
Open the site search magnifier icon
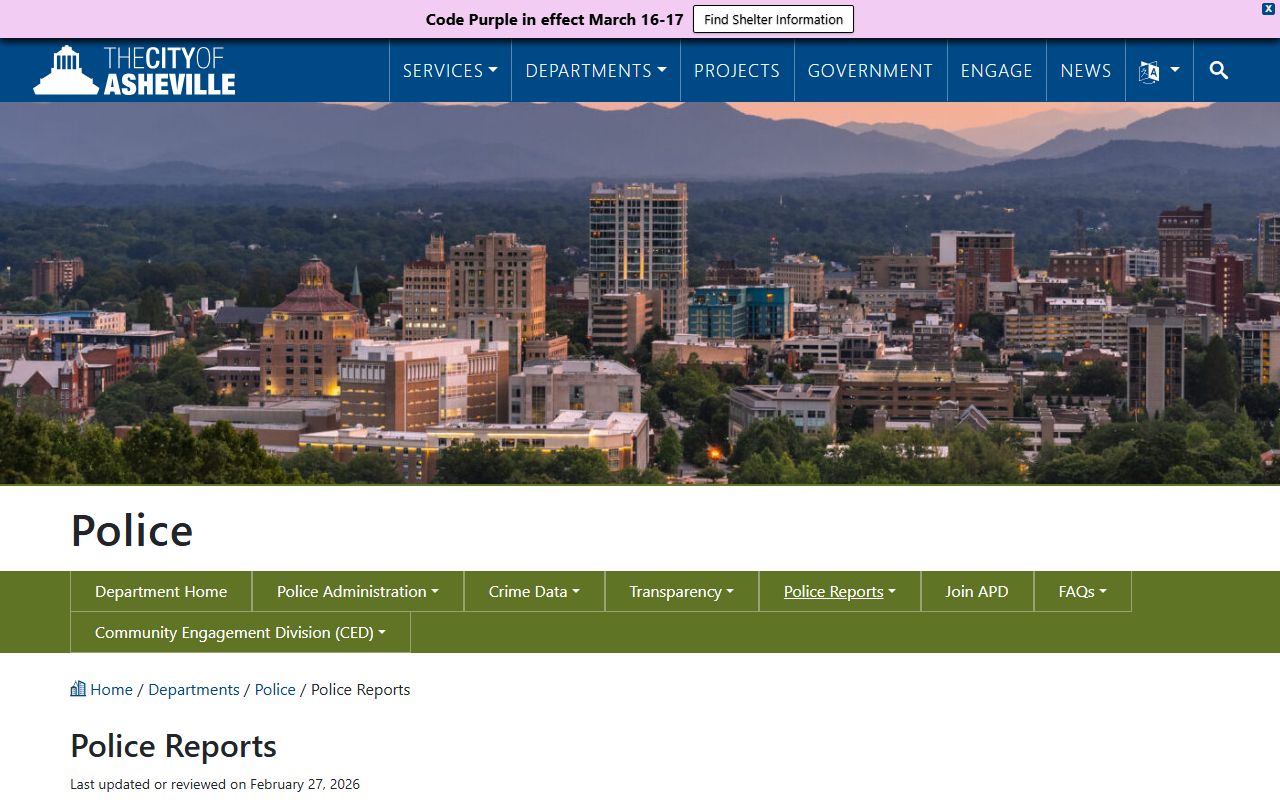click(1218, 70)
